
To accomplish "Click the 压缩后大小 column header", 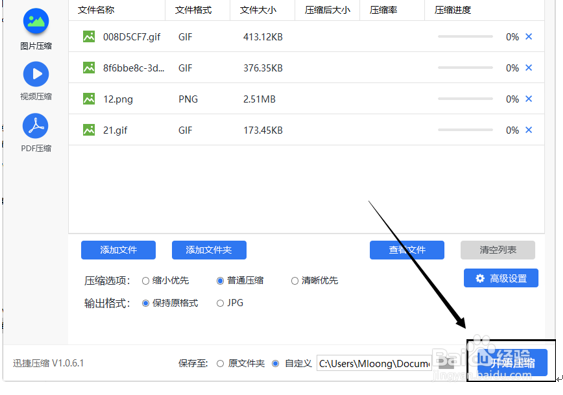I will [x=327, y=10].
